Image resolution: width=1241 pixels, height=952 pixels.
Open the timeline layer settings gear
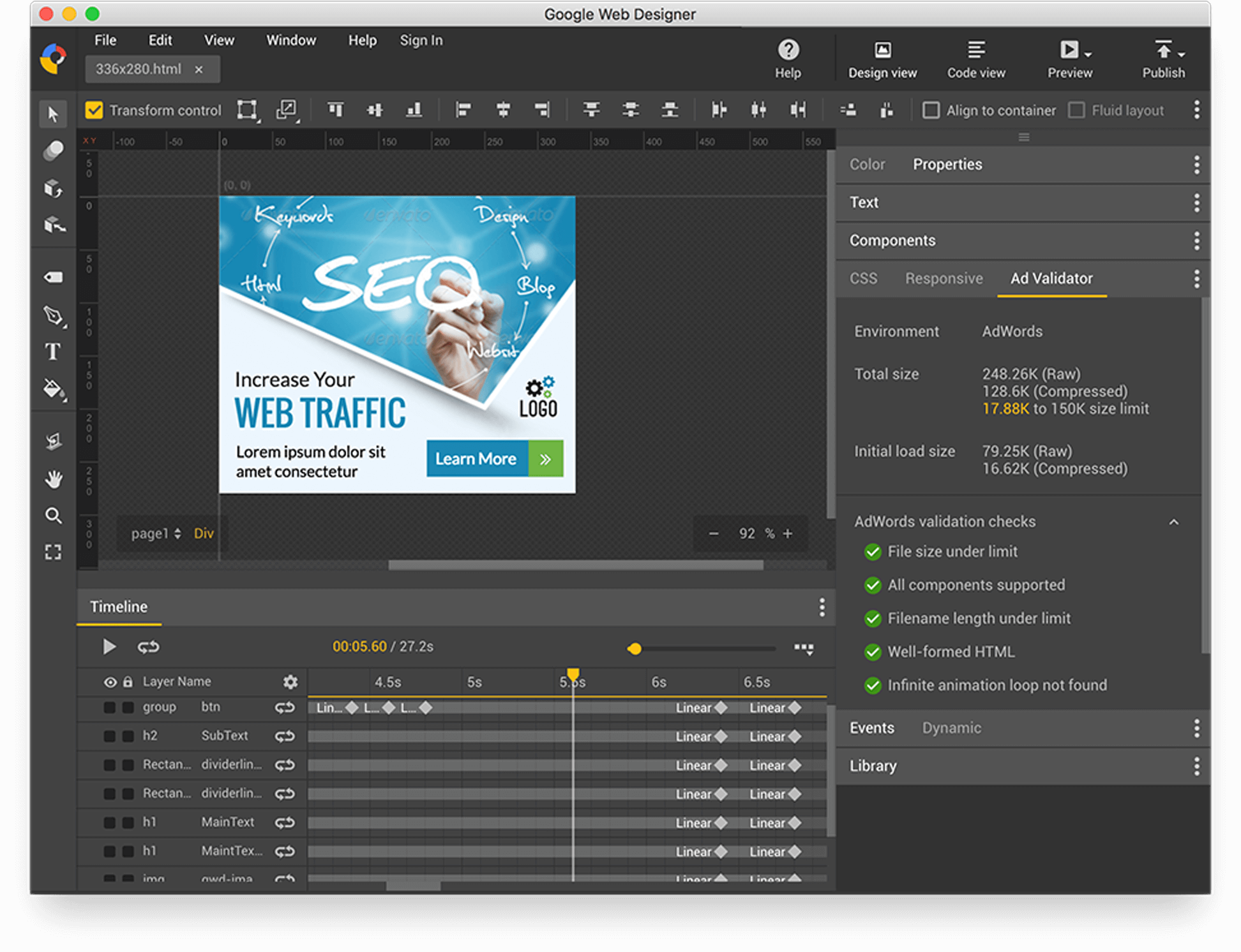pyautogui.click(x=290, y=682)
